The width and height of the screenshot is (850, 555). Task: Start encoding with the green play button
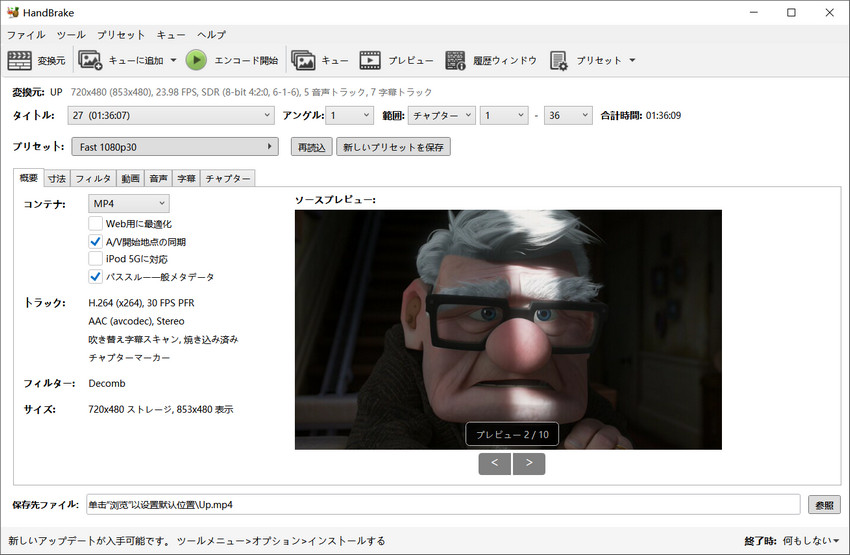pos(196,60)
